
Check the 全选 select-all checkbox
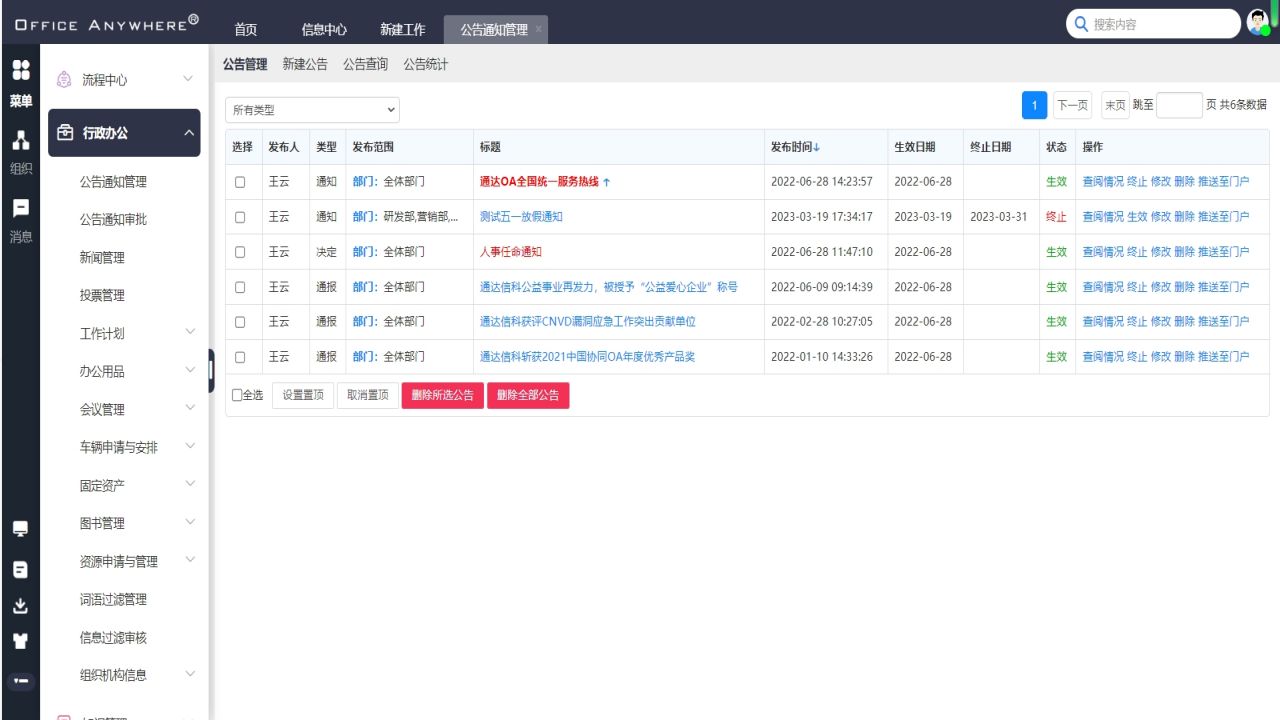click(x=235, y=395)
